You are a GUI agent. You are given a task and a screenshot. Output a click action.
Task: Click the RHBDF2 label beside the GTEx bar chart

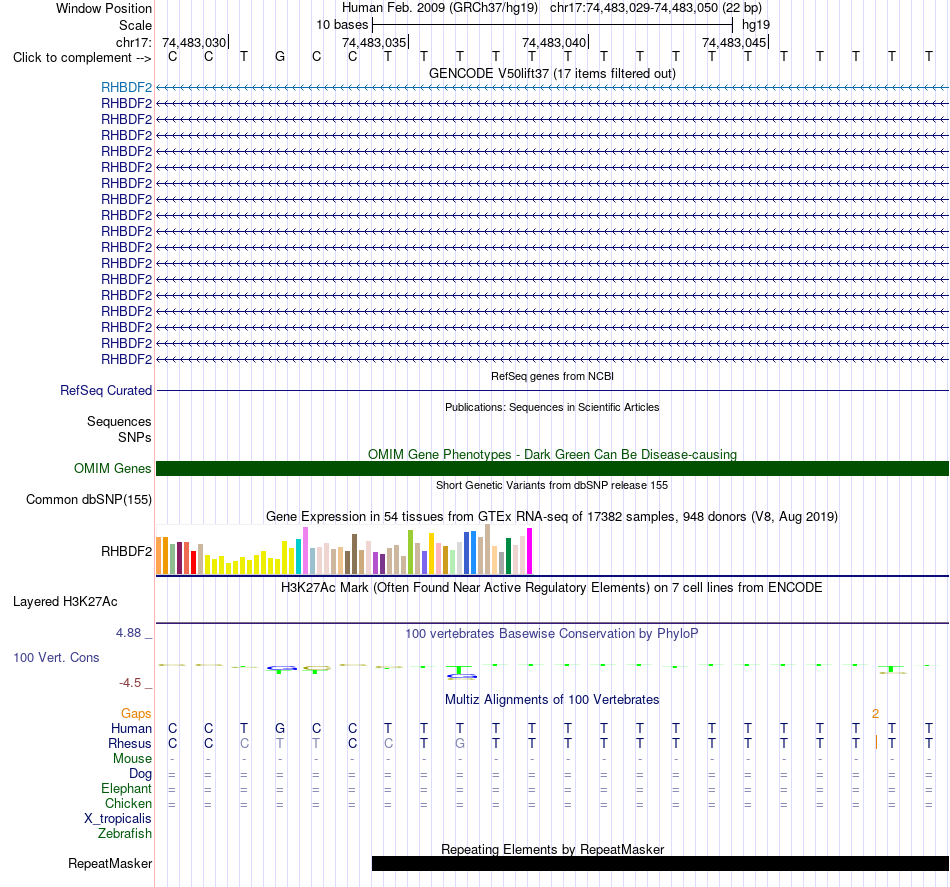point(126,551)
